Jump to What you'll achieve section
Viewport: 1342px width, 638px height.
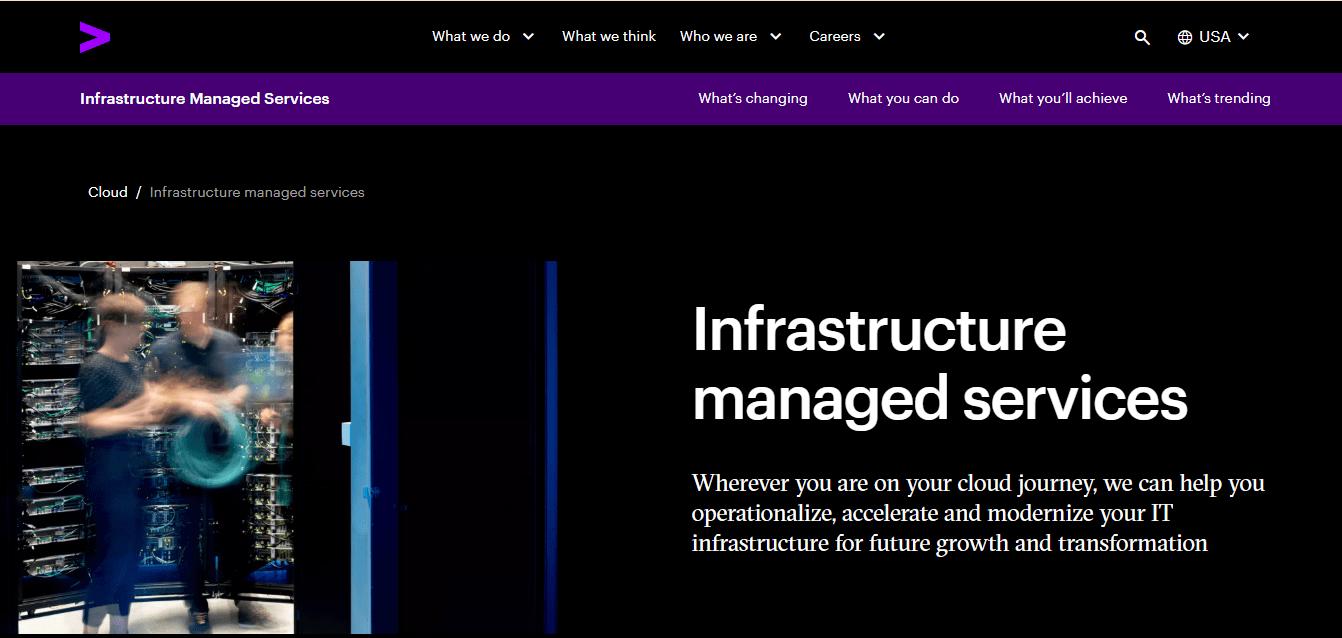(1063, 98)
